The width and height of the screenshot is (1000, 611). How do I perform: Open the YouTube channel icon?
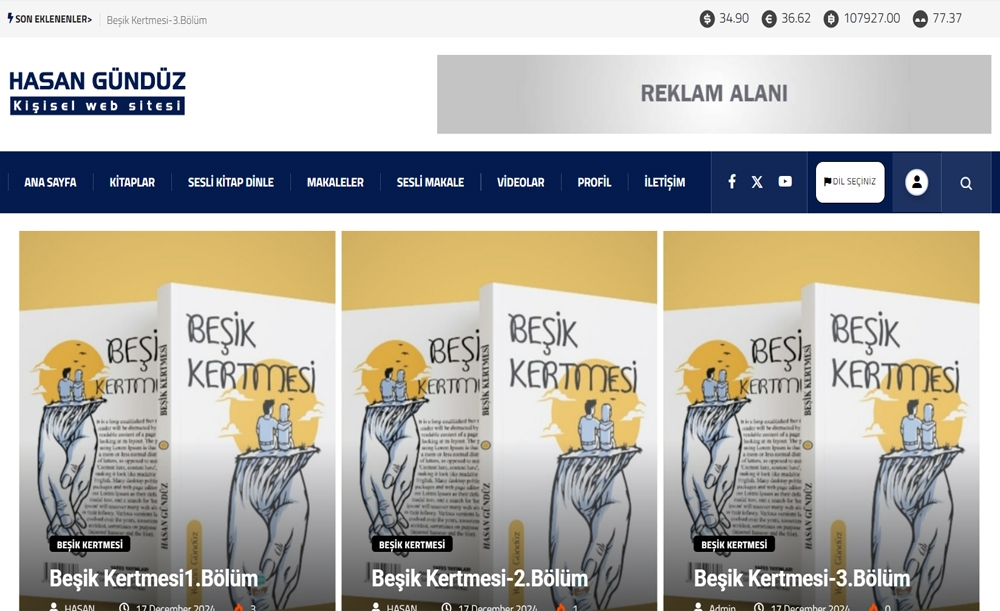pyautogui.click(x=785, y=182)
